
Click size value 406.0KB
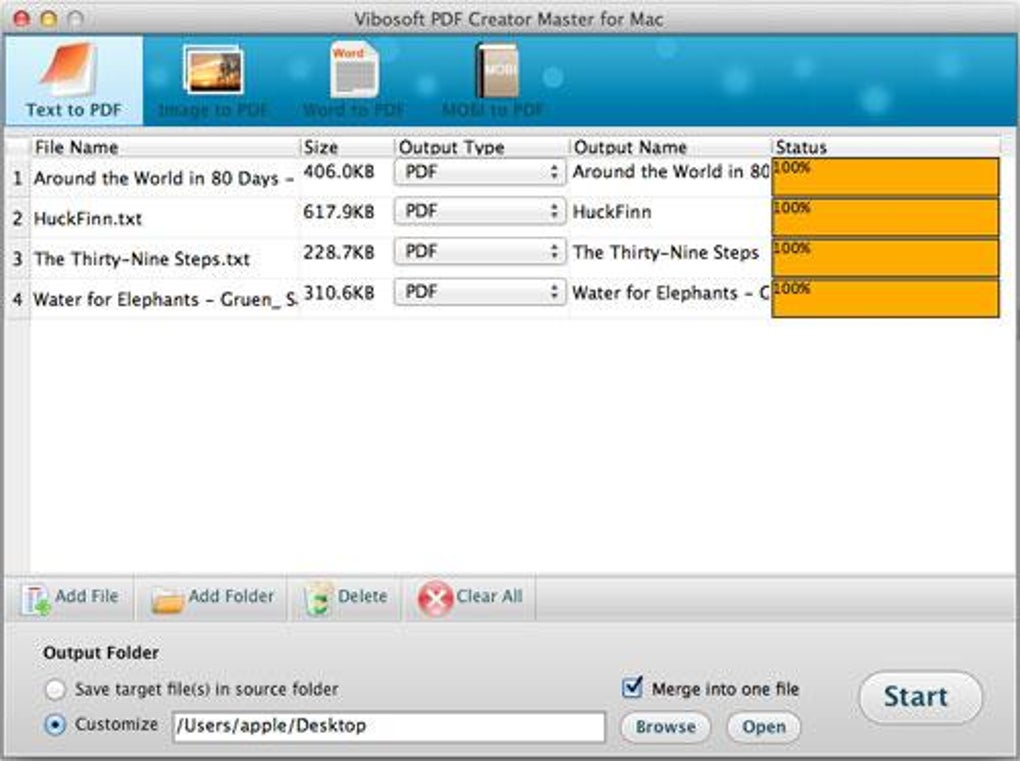coord(339,172)
